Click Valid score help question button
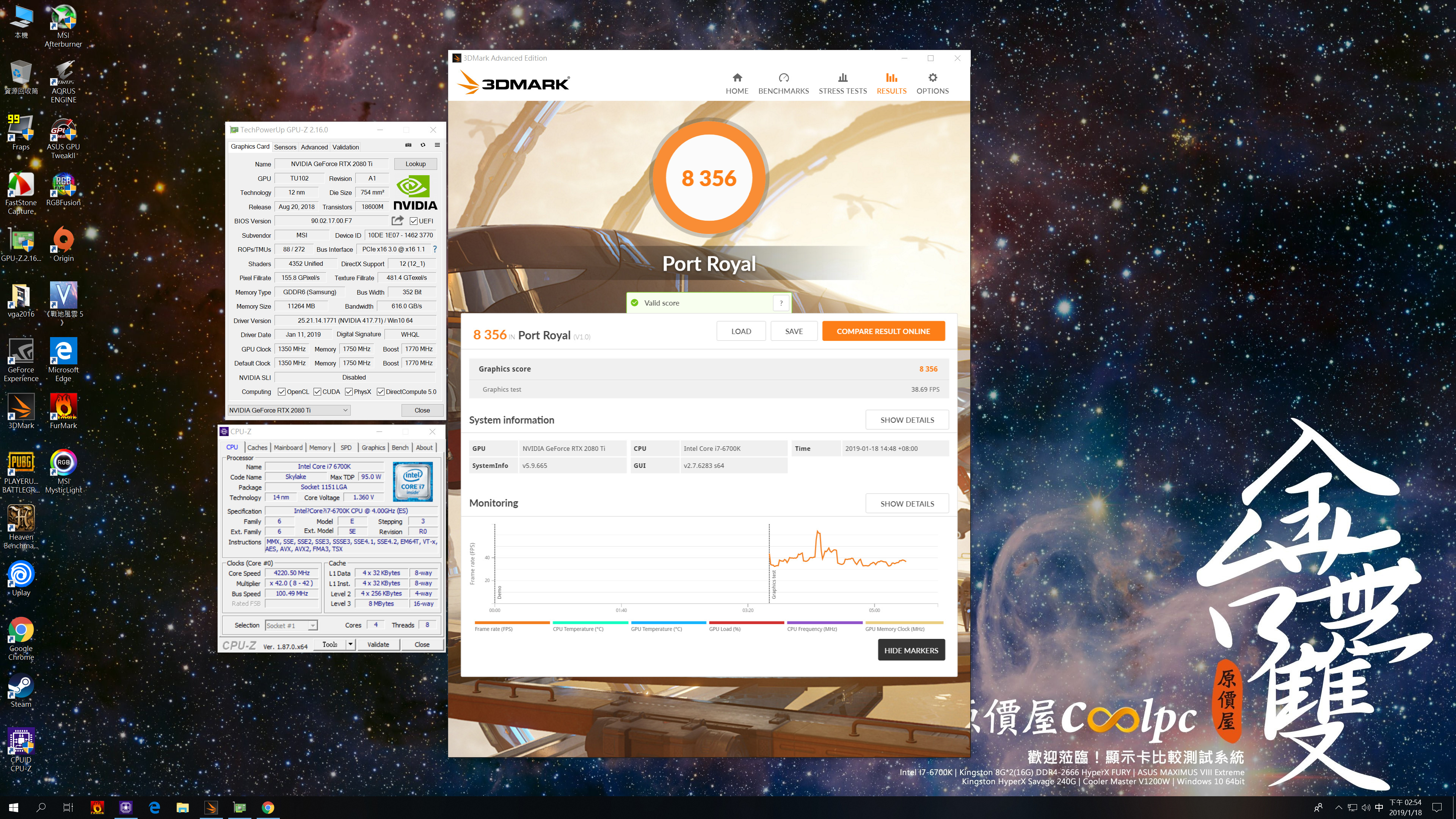This screenshot has height=819, width=1456. coord(781,303)
